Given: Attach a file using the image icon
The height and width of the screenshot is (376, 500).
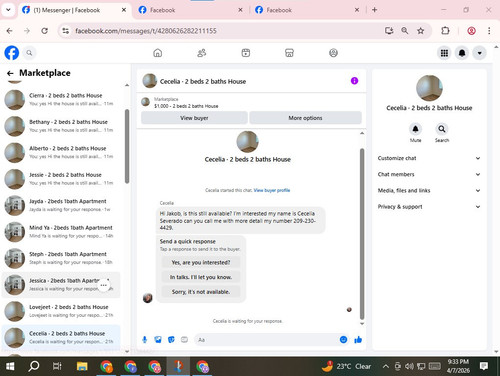Looking at the screenshot, I should [x=158, y=339].
